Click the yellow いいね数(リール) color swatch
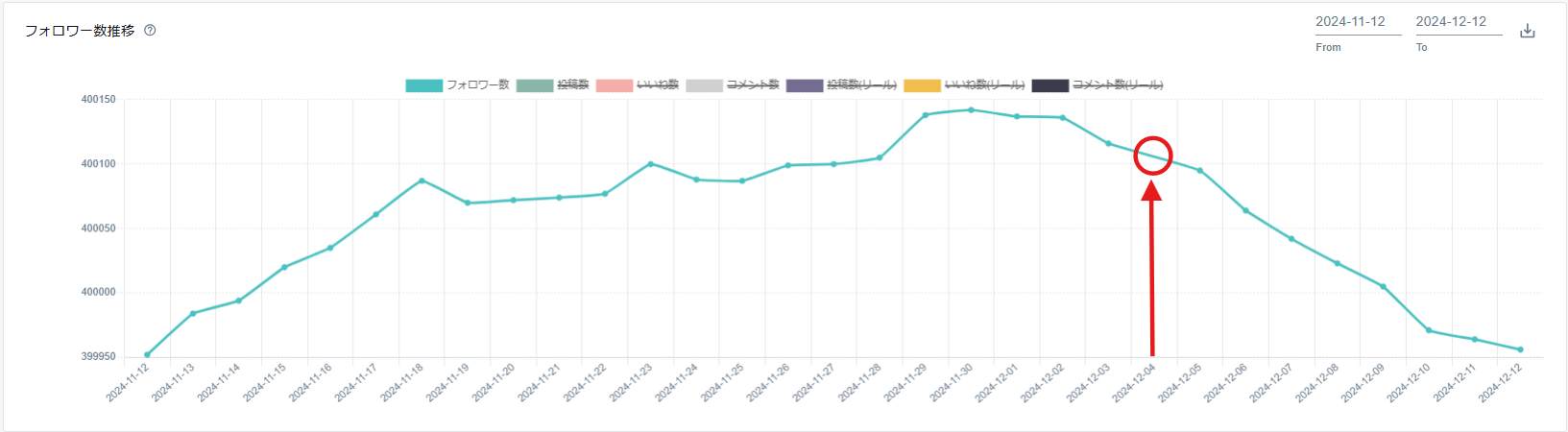The height and width of the screenshot is (432, 1568). (x=922, y=85)
